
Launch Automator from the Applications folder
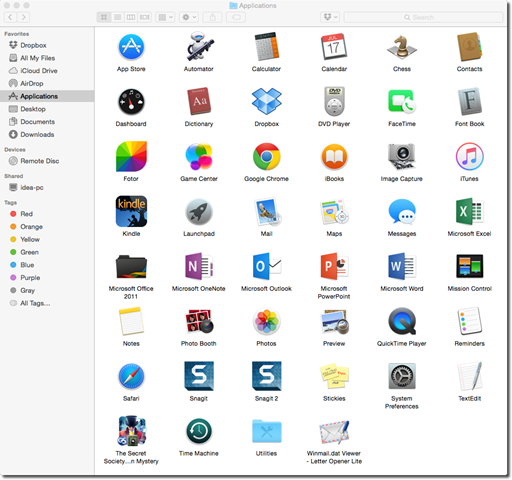(199, 47)
